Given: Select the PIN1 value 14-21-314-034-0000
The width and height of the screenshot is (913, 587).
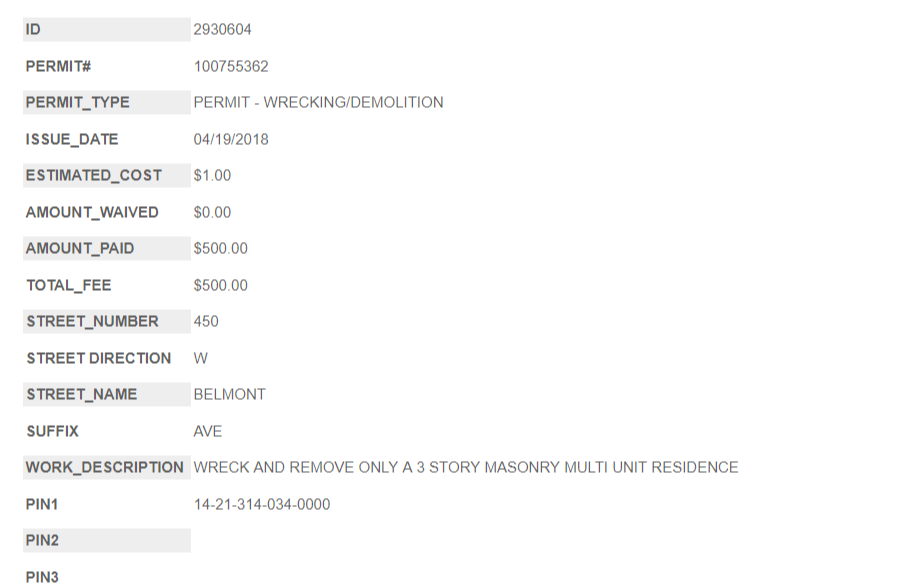Looking at the screenshot, I should pyautogui.click(x=262, y=504).
